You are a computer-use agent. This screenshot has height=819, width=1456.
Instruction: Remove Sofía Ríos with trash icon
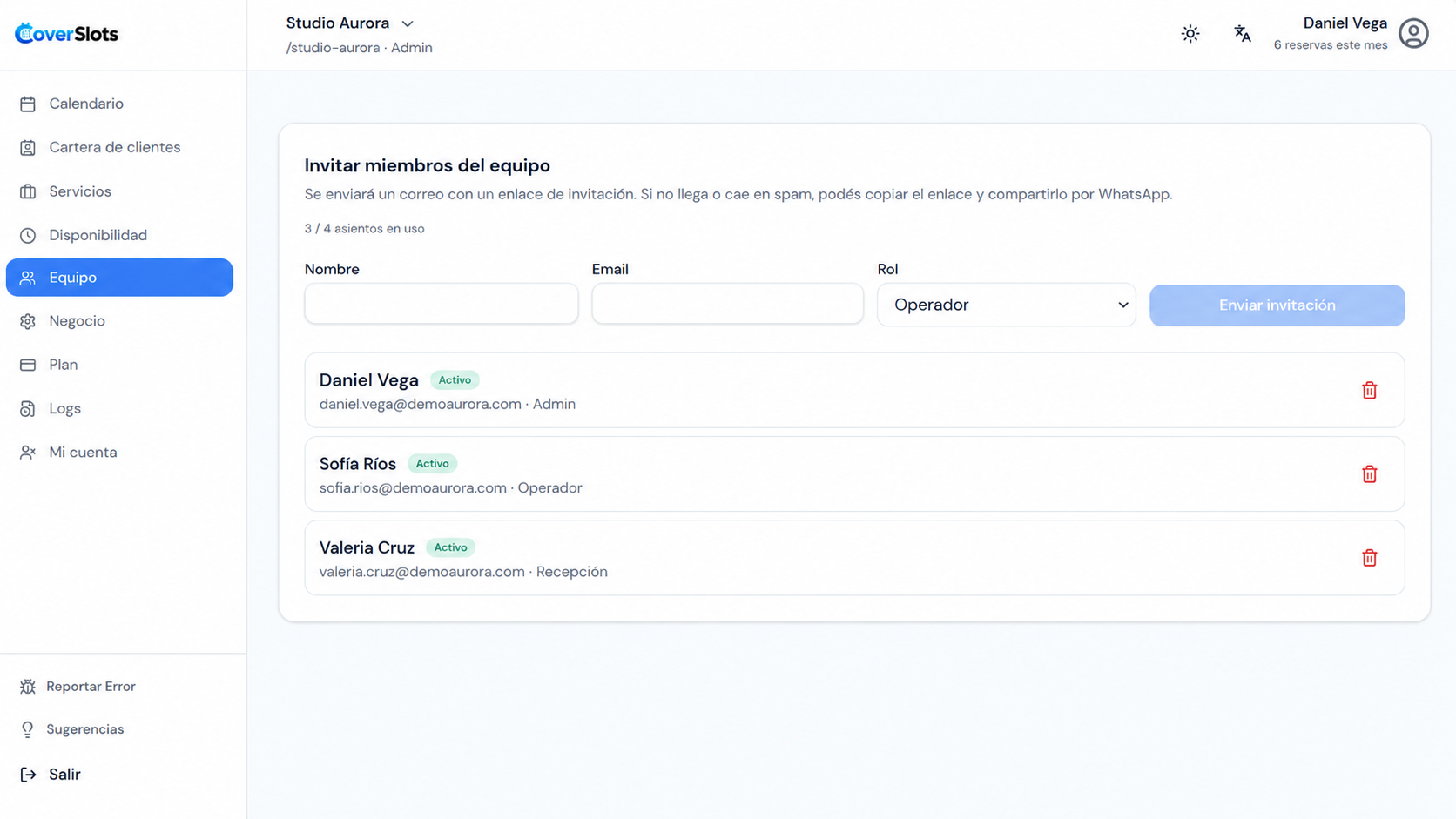click(1369, 473)
